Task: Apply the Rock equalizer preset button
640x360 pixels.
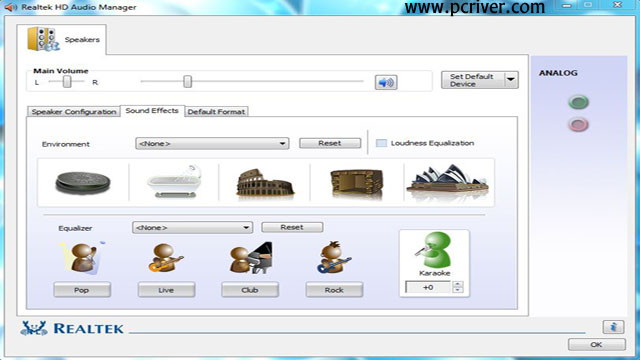Action: point(334,290)
